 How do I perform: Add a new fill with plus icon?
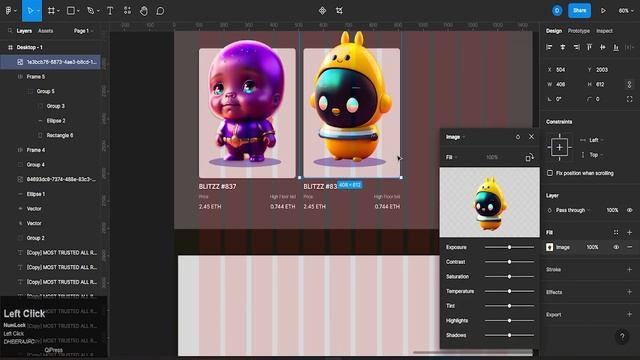(x=629, y=232)
